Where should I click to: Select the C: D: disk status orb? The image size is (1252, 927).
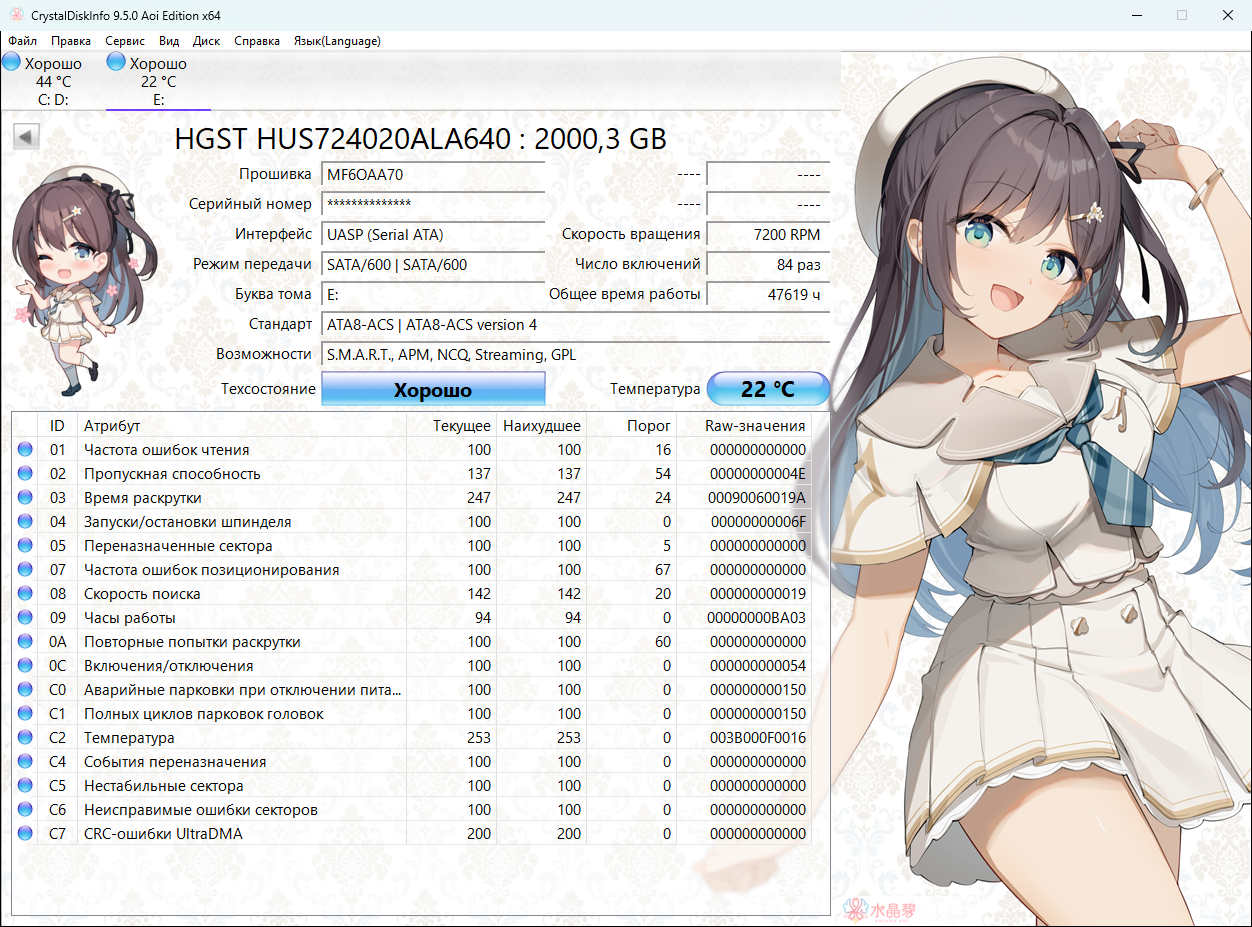(12, 62)
